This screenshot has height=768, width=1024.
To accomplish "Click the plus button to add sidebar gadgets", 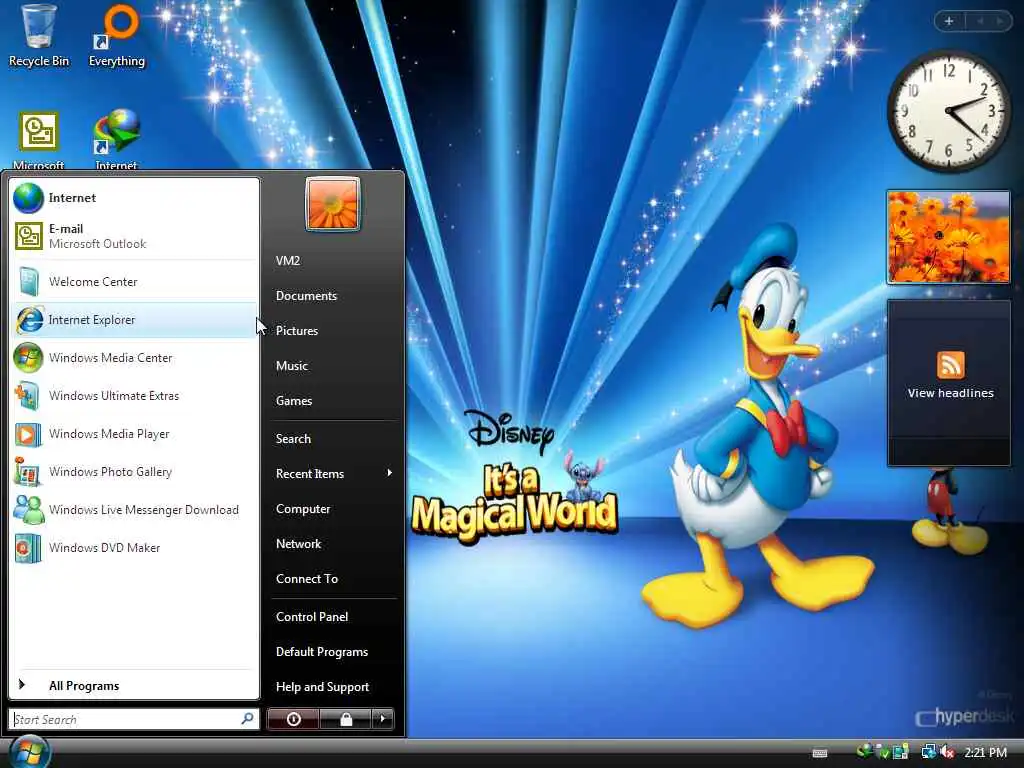I will (949, 21).
